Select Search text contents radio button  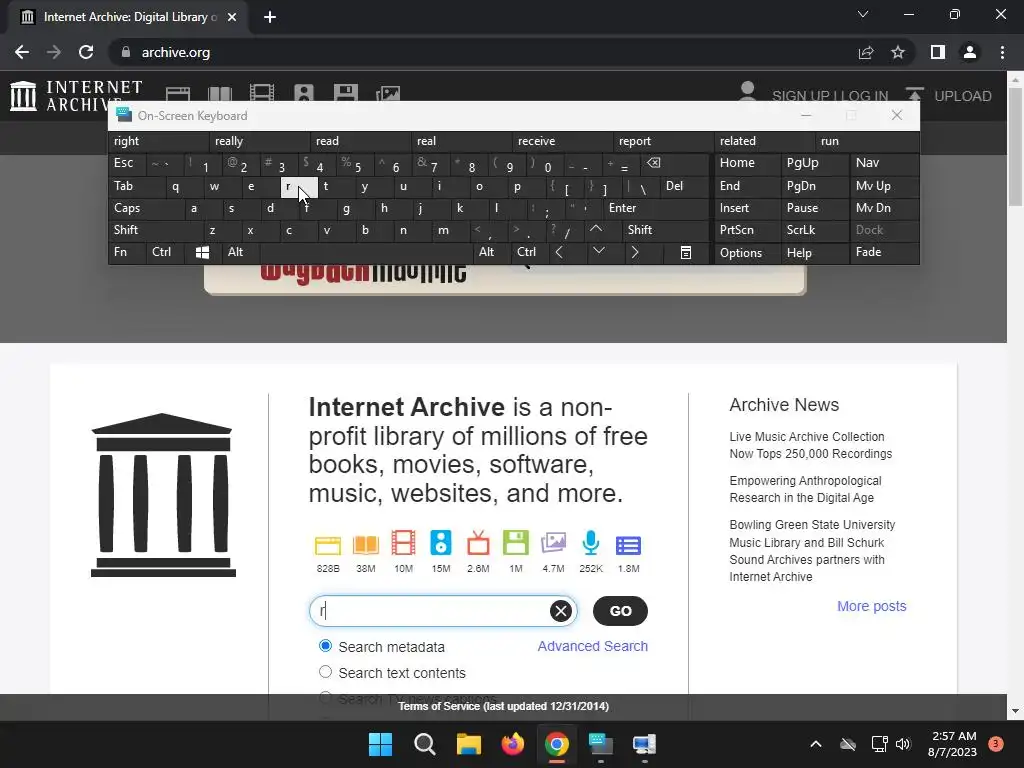pyautogui.click(x=325, y=672)
